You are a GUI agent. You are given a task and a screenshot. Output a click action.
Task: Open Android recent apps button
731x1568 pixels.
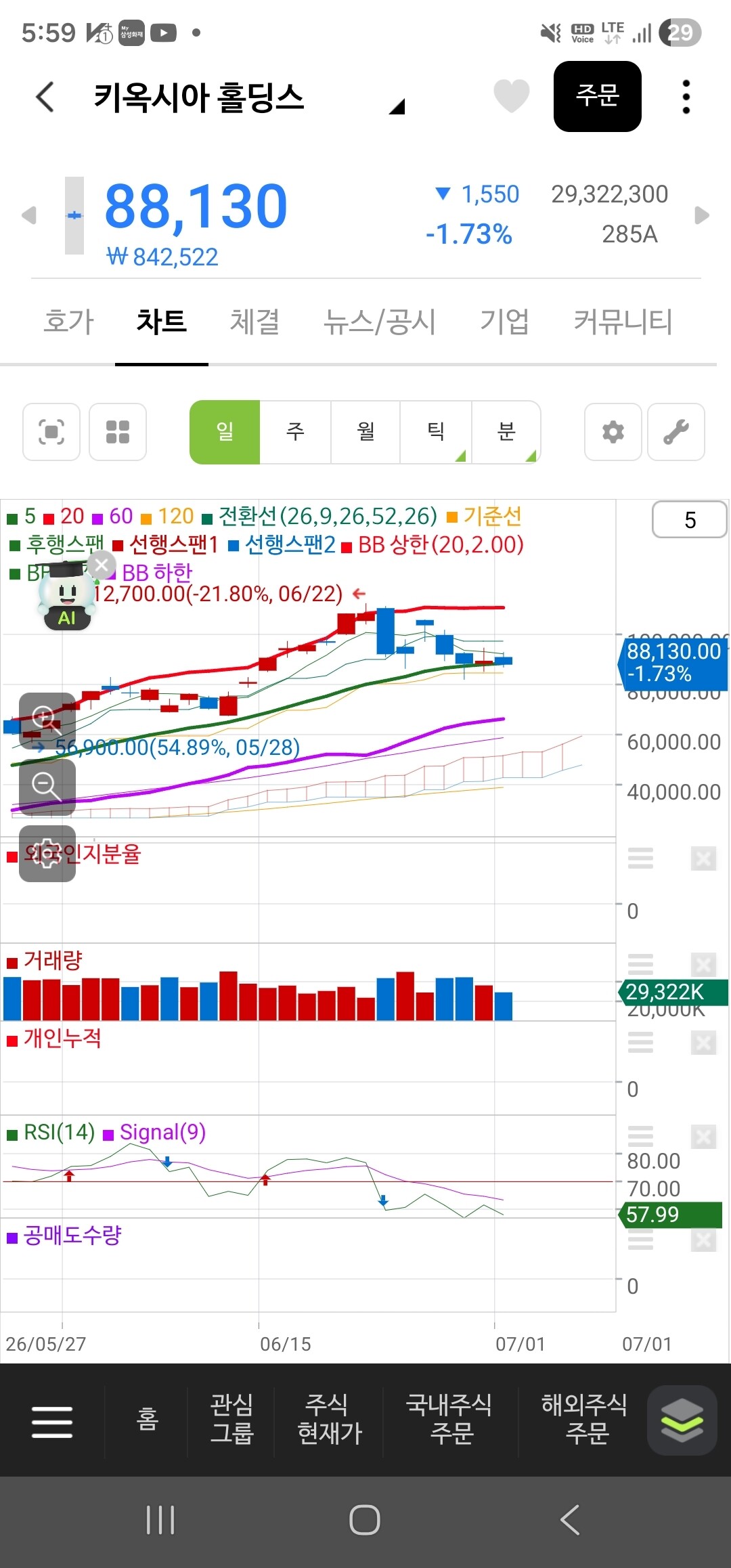(160, 1520)
